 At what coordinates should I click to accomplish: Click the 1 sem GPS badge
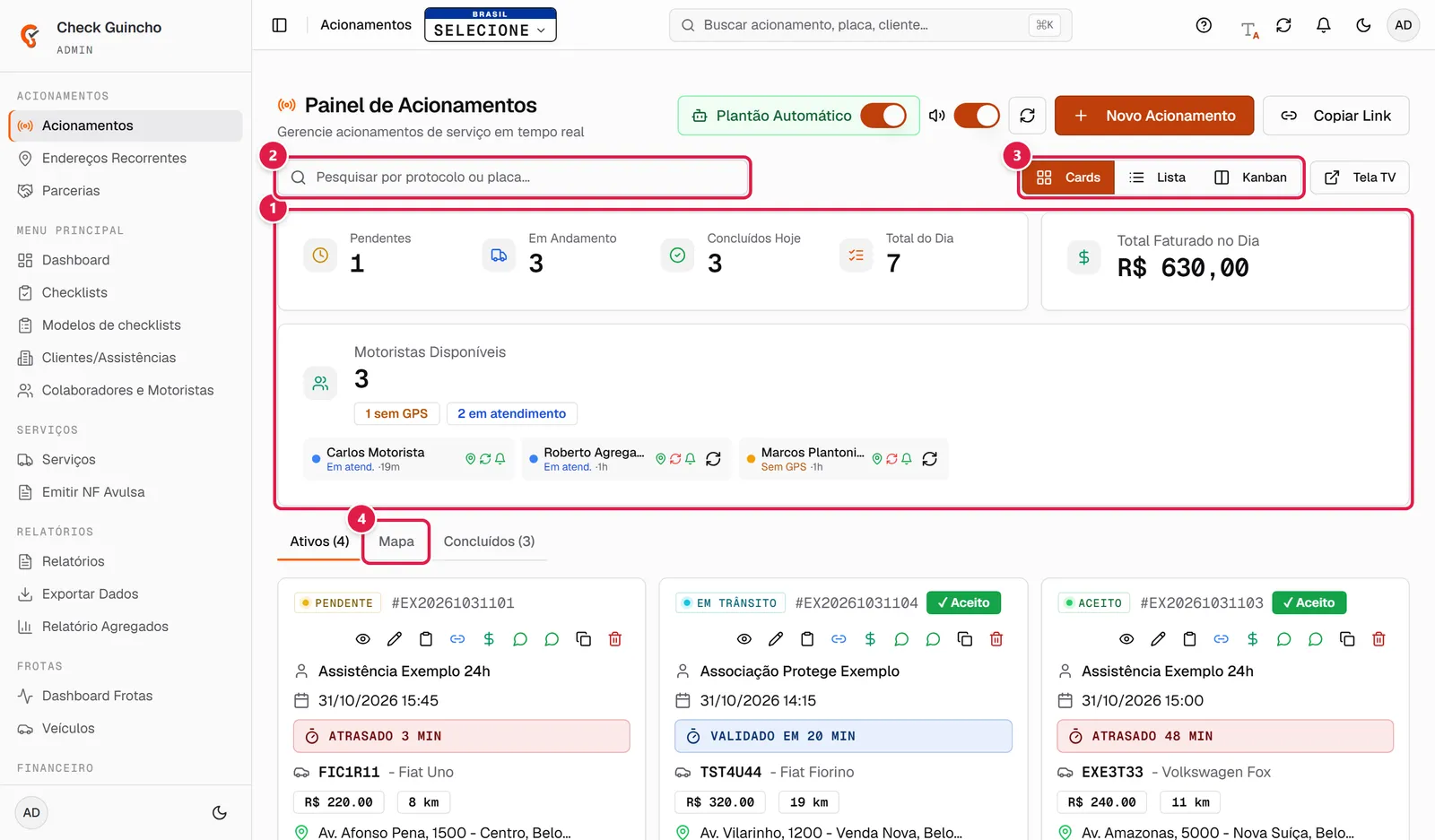click(x=396, y=413)
